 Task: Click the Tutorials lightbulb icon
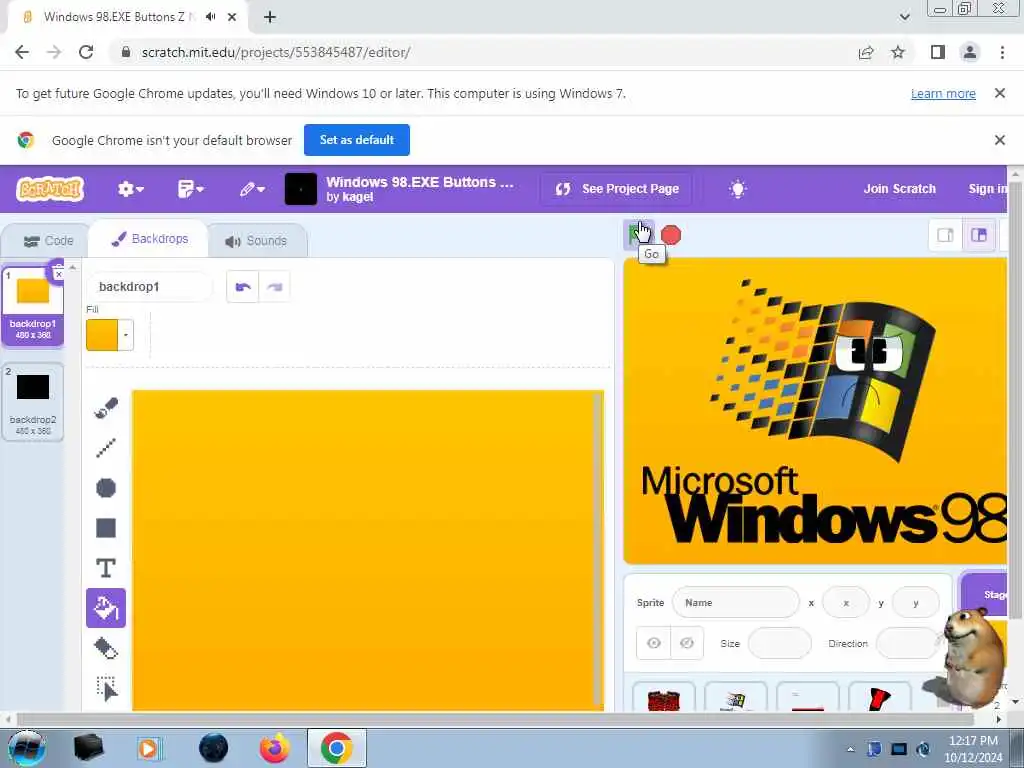[x=737, y=189]
